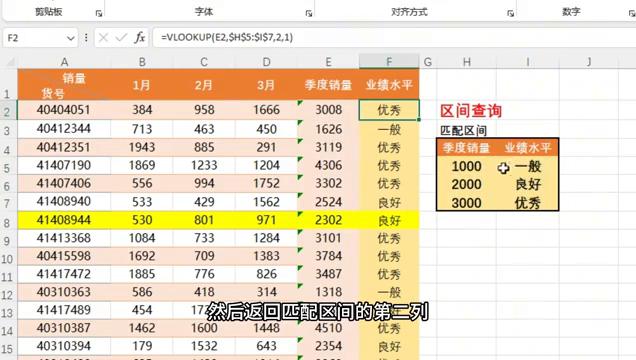This screenshot has width=636, height=360.
Task: Click the Select All corner triangle
Action: 10,62
